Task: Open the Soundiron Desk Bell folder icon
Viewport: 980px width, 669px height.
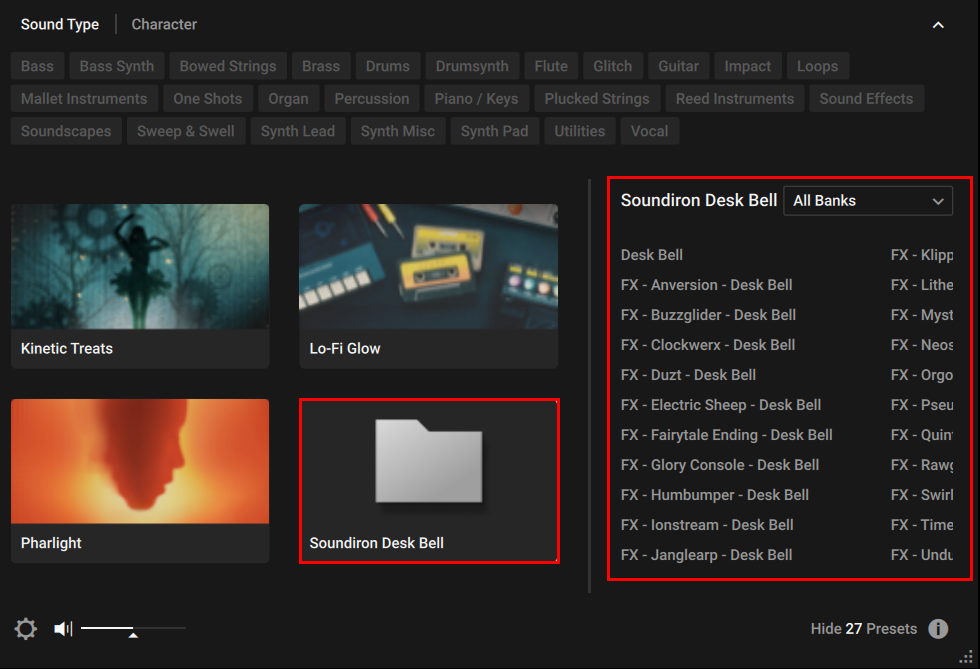Action: (x=428, y=460)
